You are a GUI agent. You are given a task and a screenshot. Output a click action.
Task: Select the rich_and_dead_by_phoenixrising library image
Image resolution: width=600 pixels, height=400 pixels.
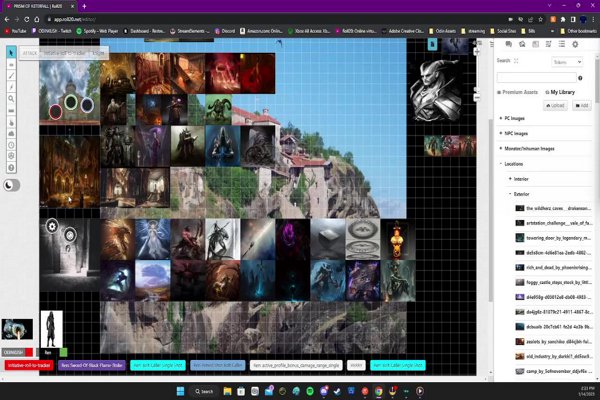(553, 268)
